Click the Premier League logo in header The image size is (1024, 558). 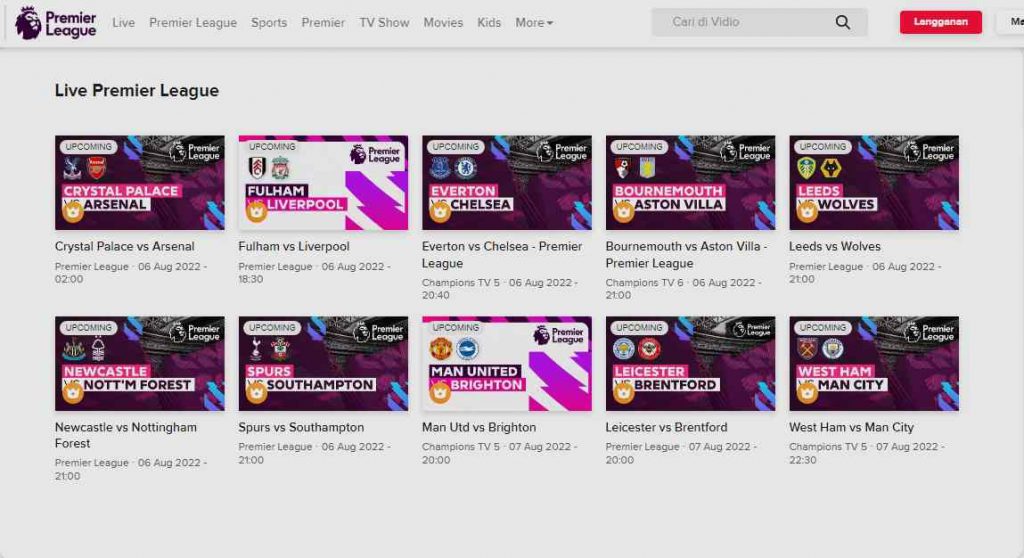(x=56, y=23)
